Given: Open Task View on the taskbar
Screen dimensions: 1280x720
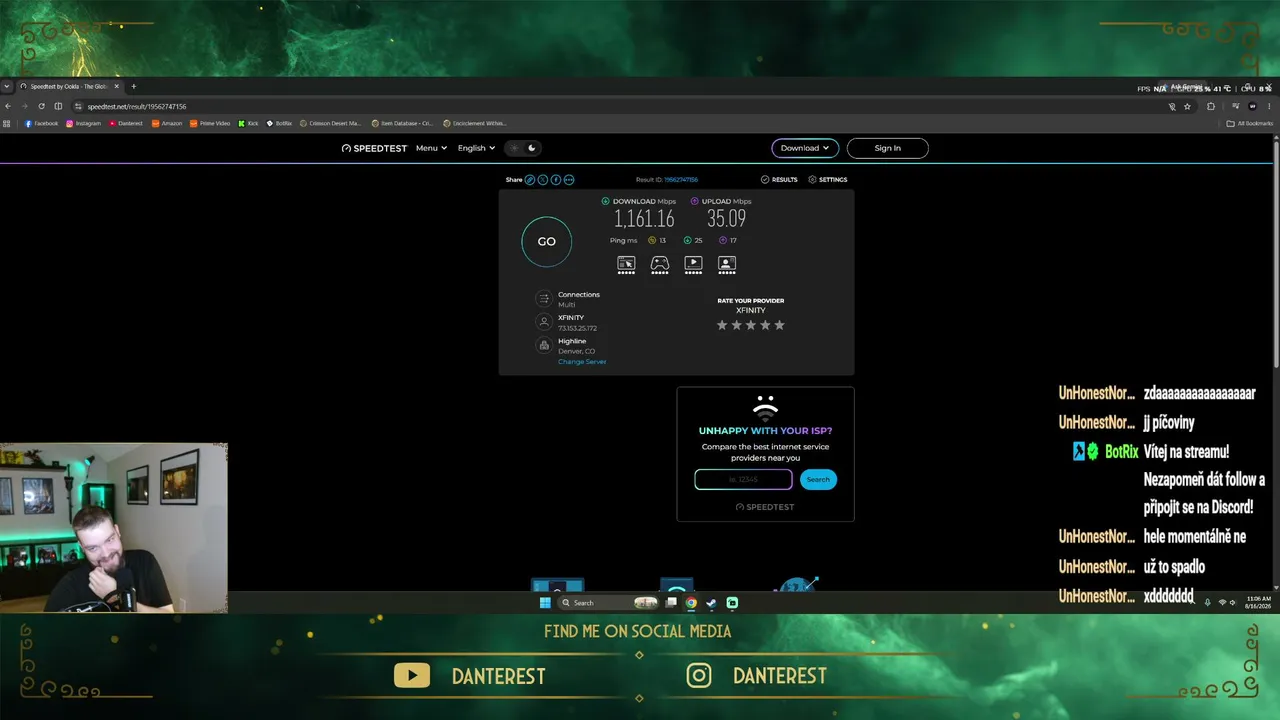Looking at the screenshot, I should 671,603.
